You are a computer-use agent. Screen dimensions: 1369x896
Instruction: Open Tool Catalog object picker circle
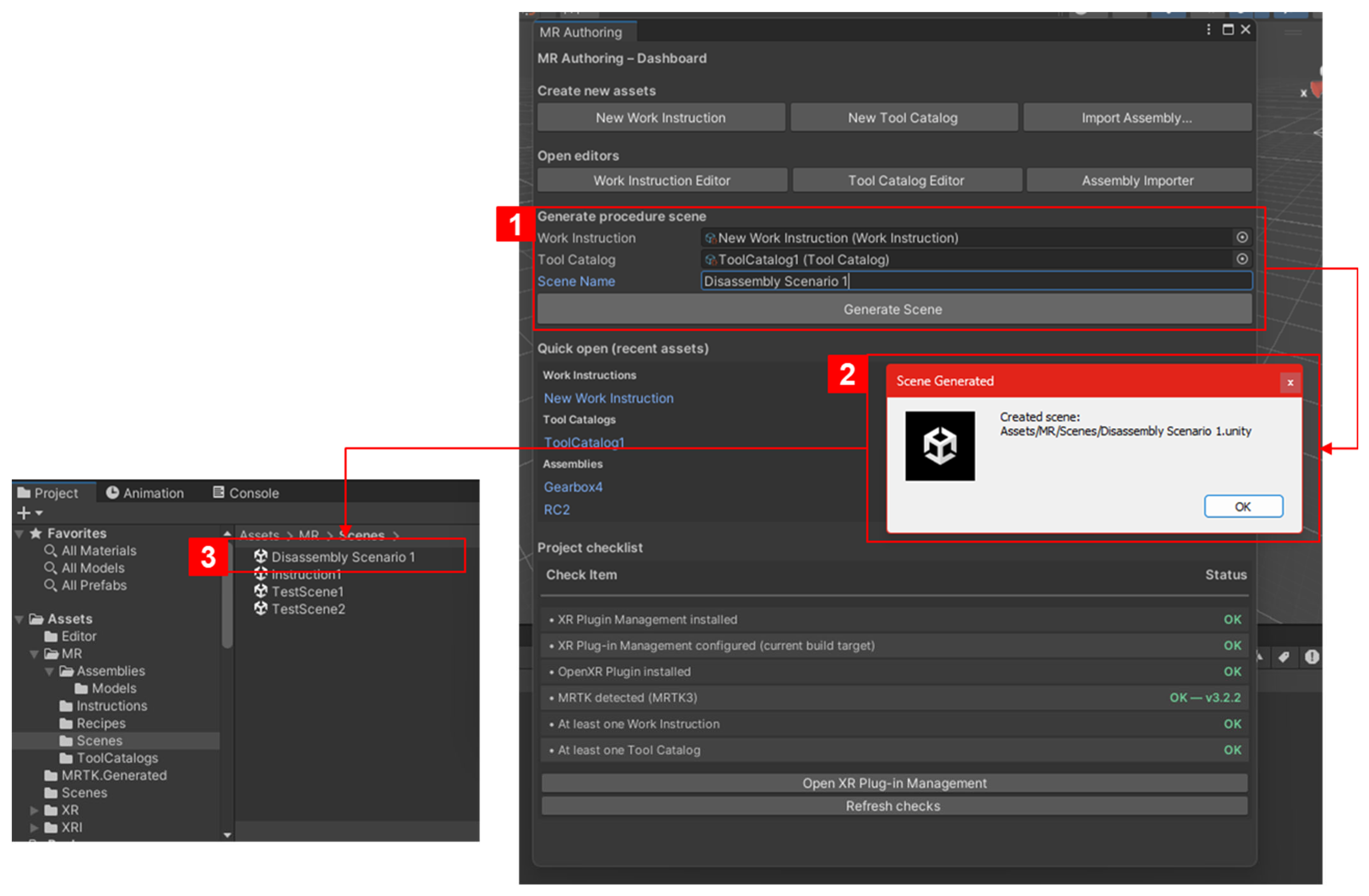(1242, 259)
